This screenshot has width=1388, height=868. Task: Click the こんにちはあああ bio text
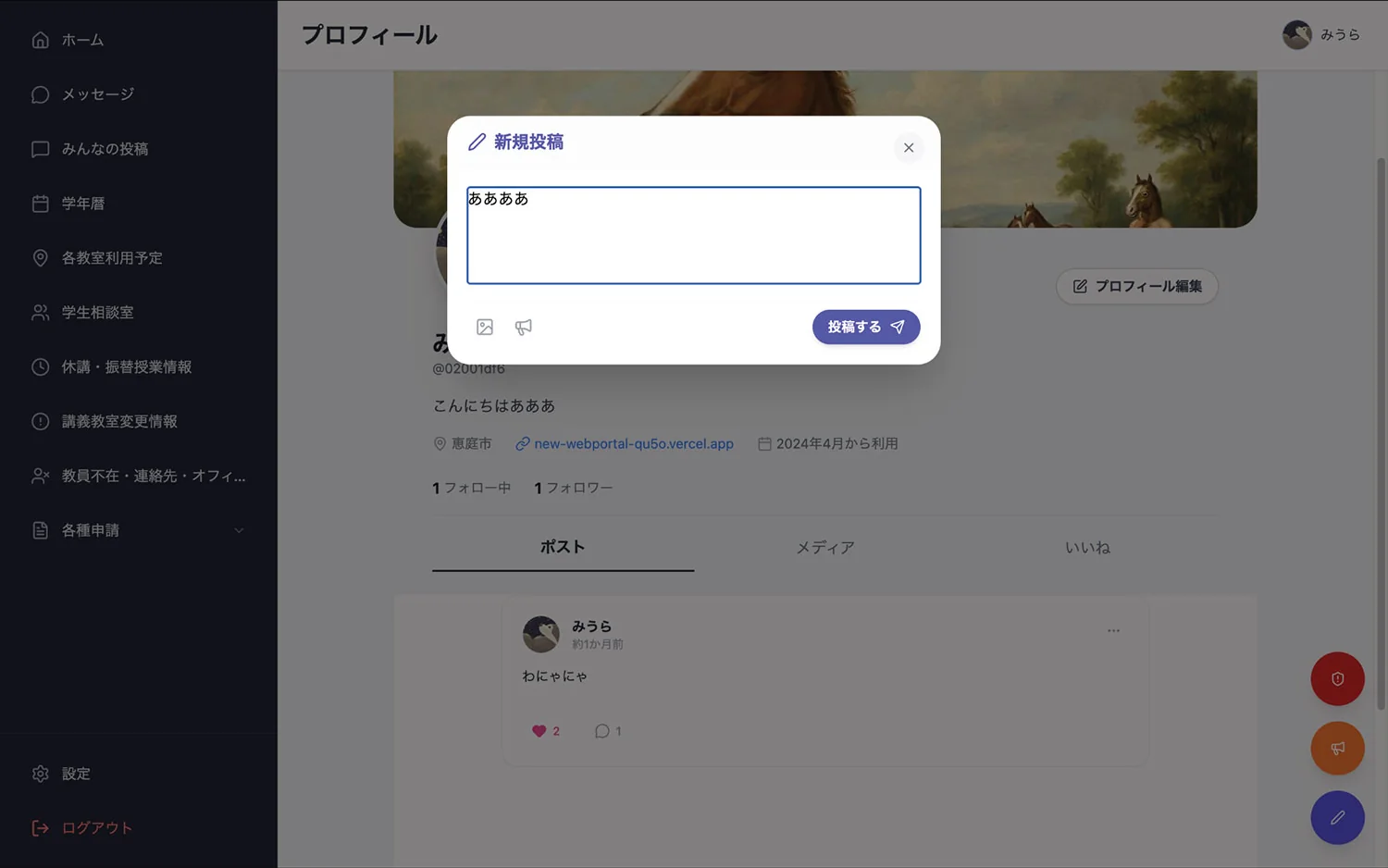point(494,406)
